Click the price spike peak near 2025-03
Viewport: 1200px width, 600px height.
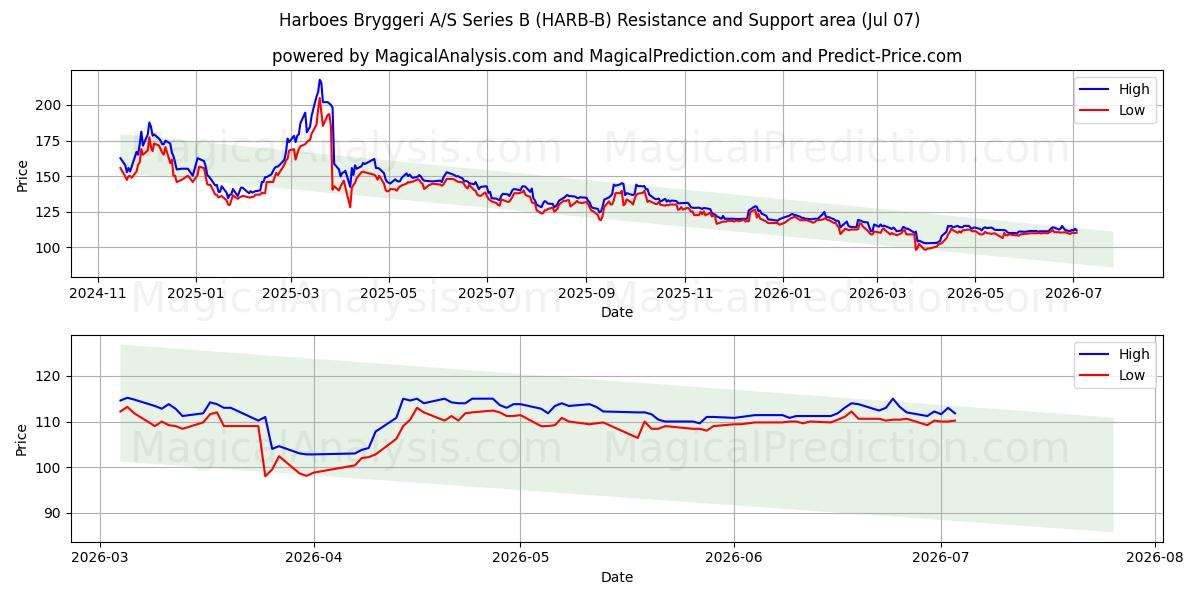point(320,80)
